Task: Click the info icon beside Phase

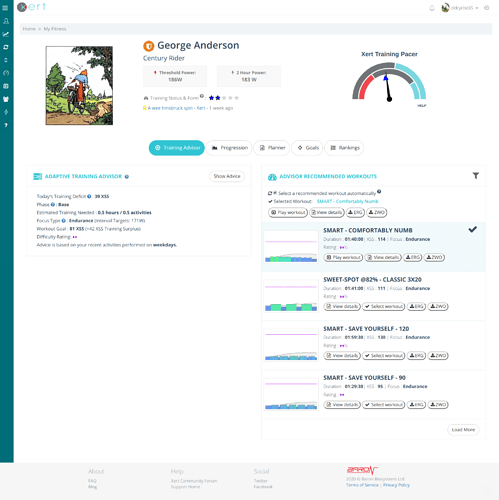Action: (53, 204)
